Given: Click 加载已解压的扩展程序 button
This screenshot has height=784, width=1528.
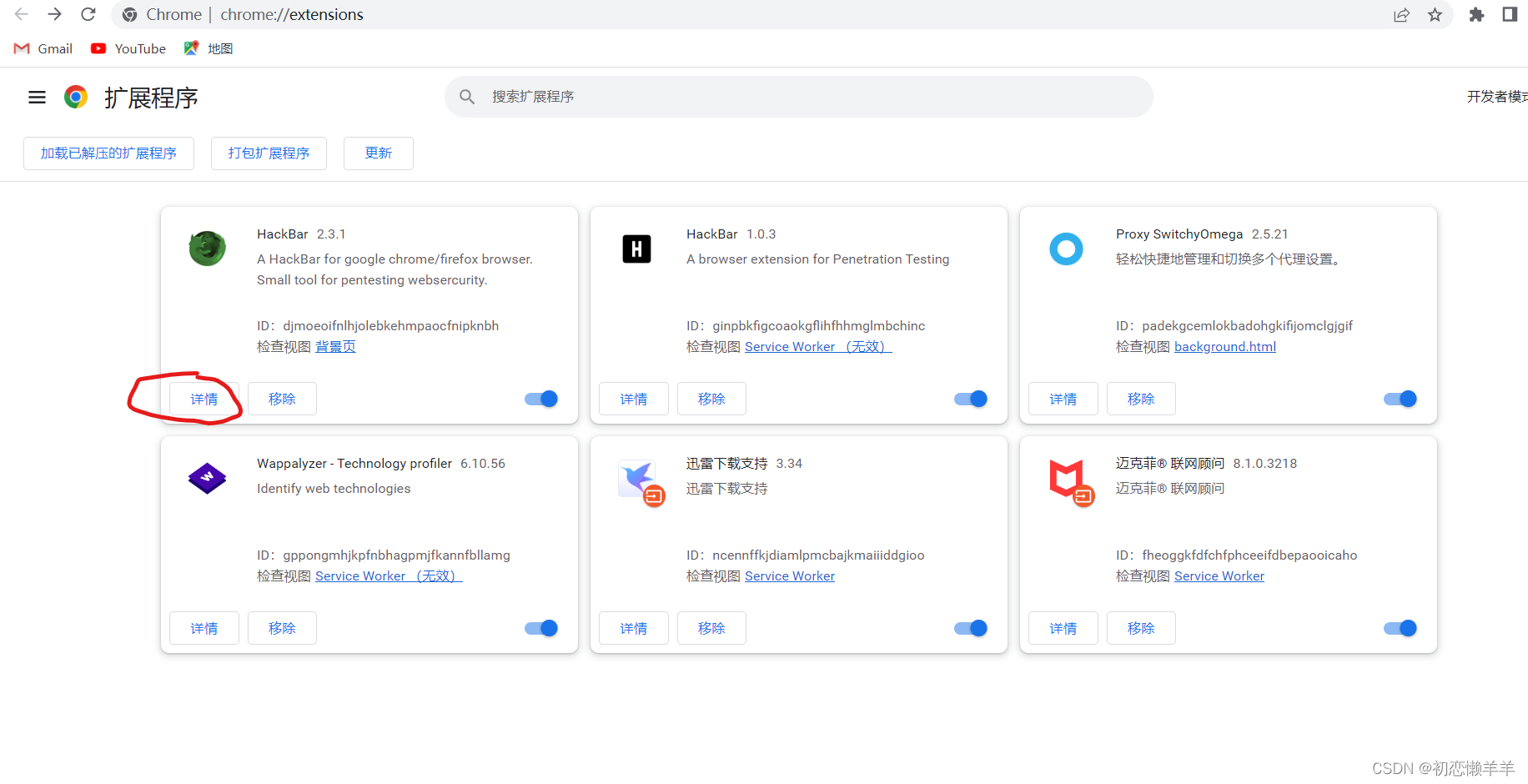Looking at the screenshot, I should click(x=108, y=153).
